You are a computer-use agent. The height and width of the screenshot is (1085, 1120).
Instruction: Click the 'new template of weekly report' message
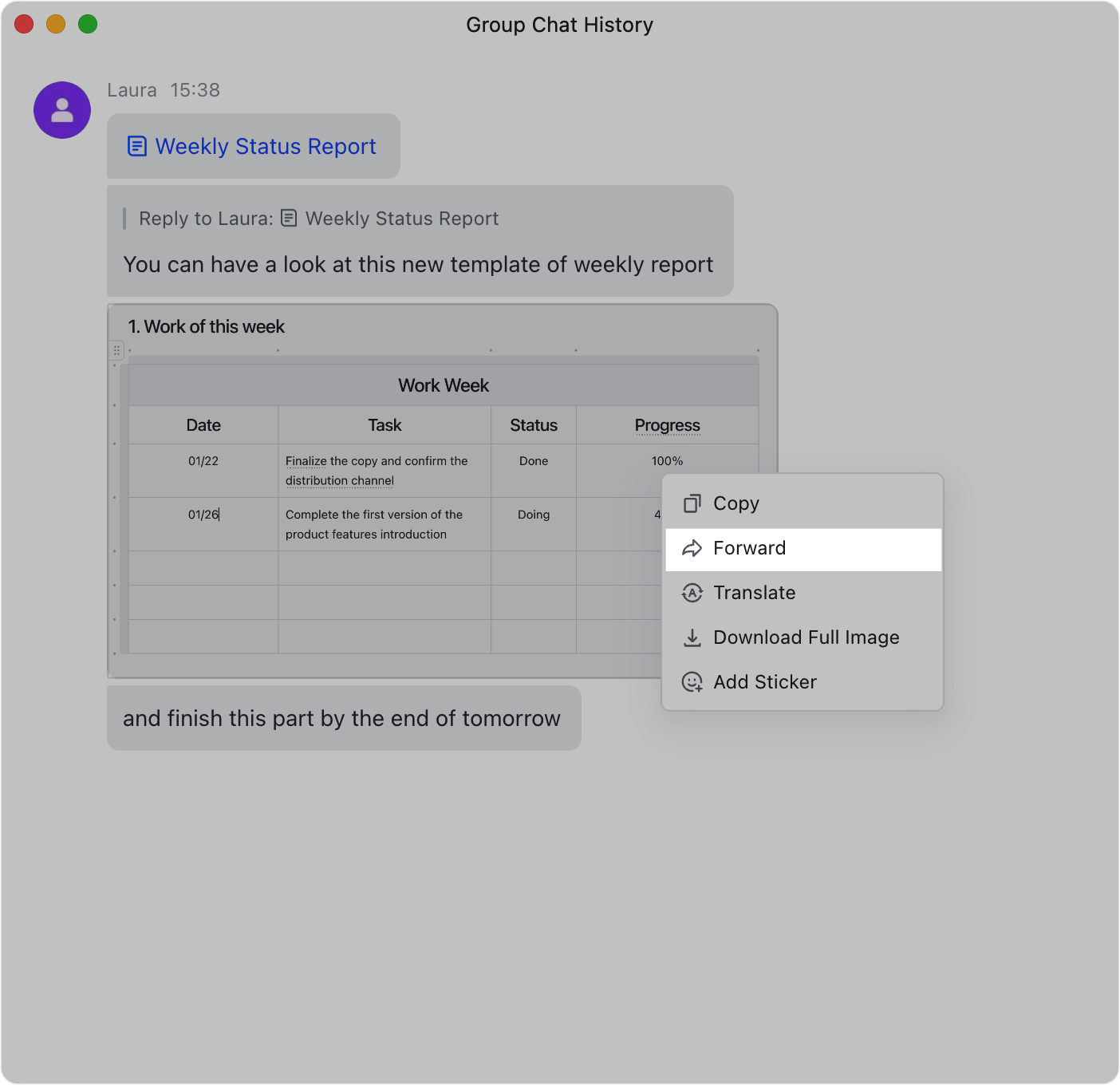[x=418, y=265]
